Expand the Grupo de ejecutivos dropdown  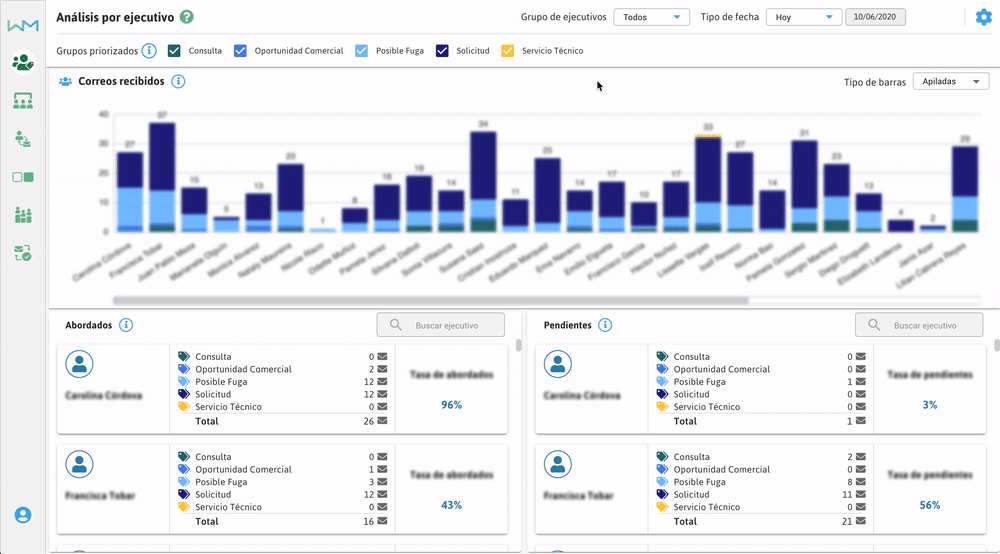coord(651,17)
